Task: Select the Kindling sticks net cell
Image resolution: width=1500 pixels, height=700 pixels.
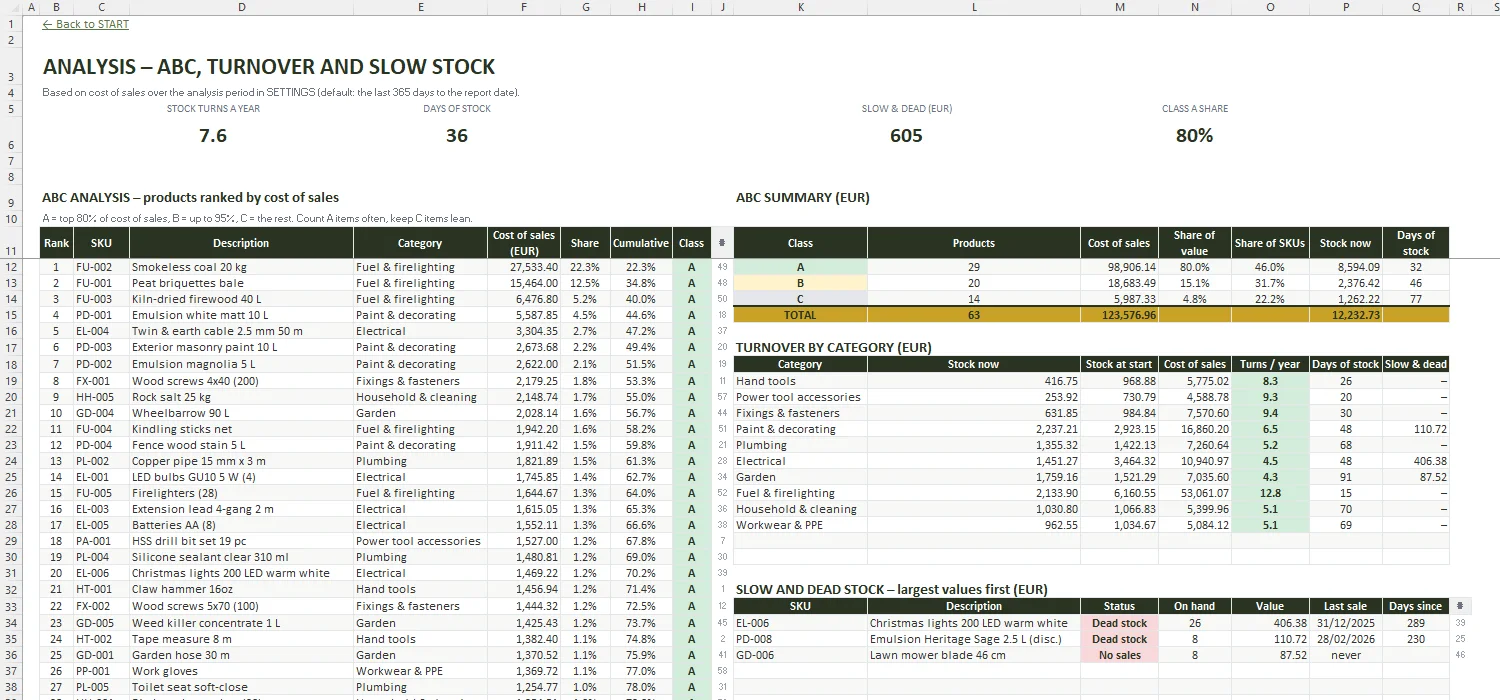Action: [x=241, y=429]
